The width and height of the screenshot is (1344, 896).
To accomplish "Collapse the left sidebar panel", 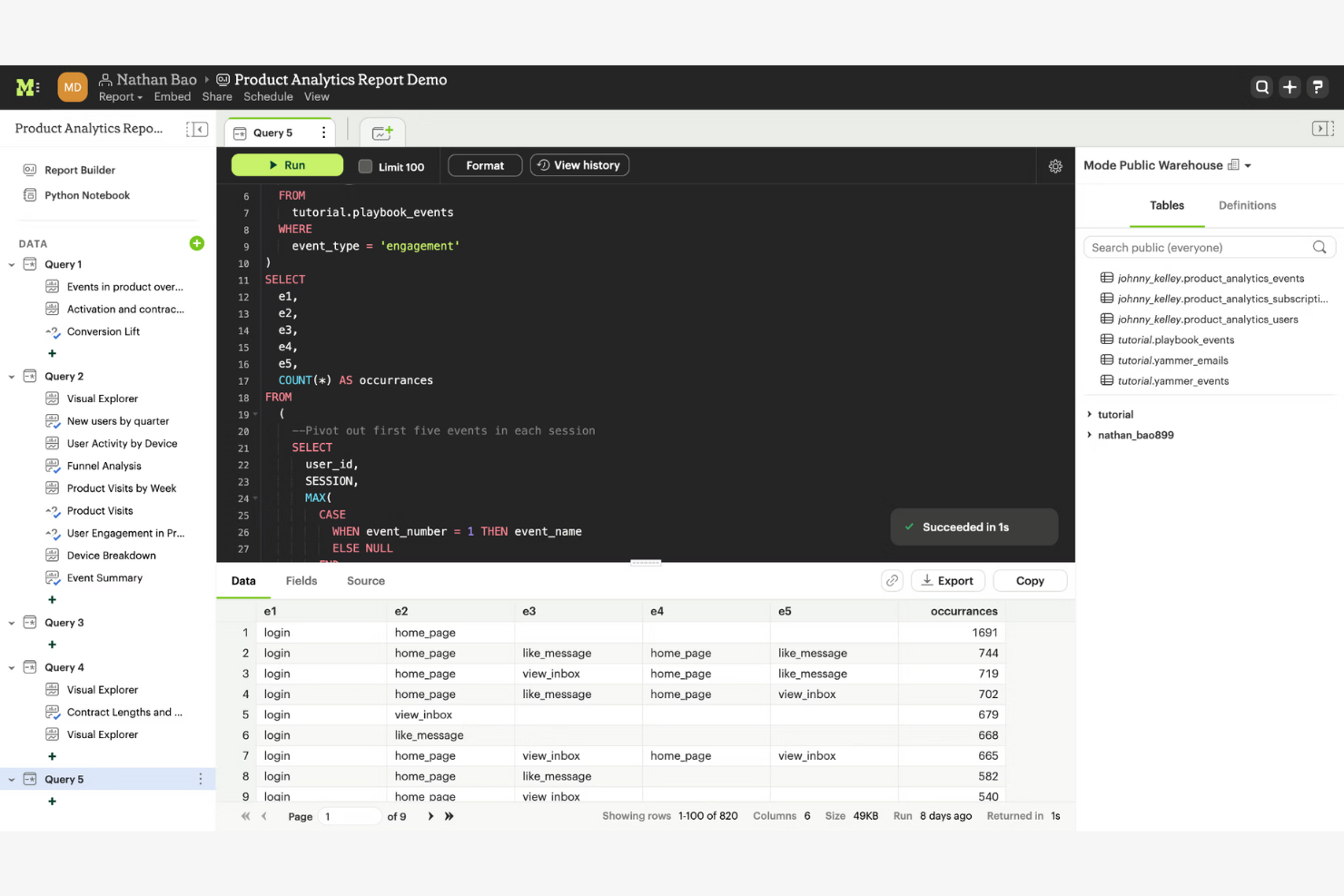I will (x=197, y=129).
